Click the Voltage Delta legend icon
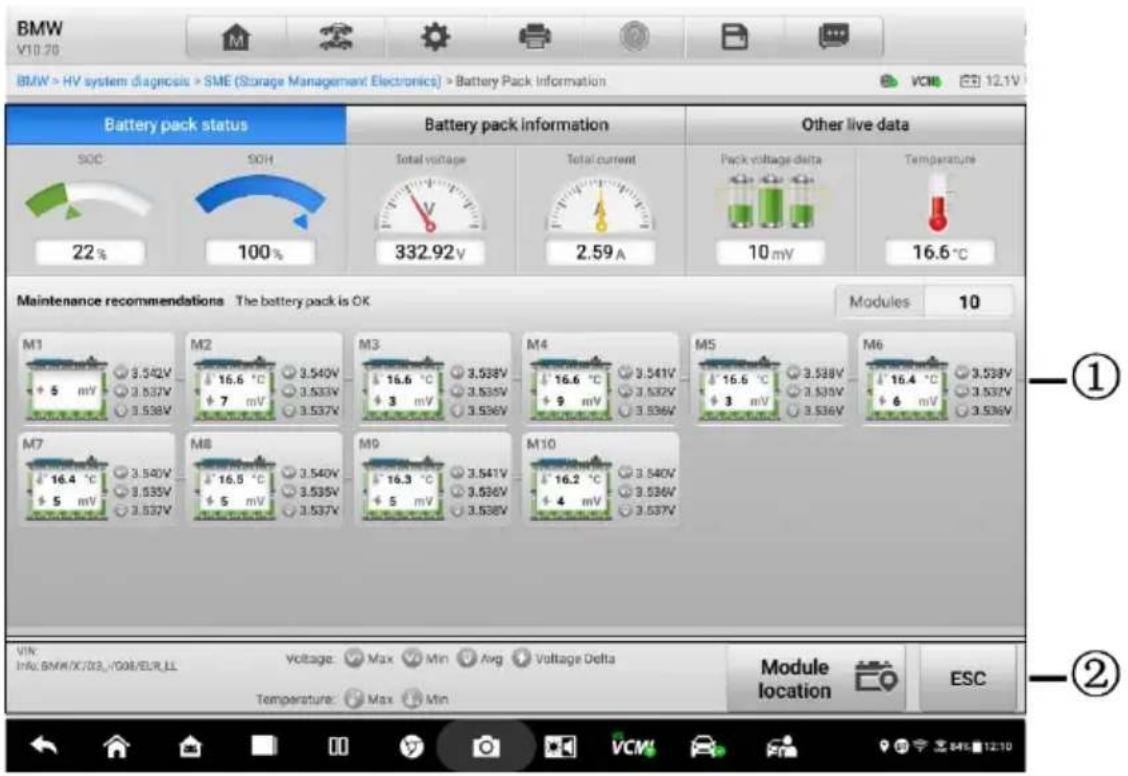1128x776 pixels. click(521, 658)
